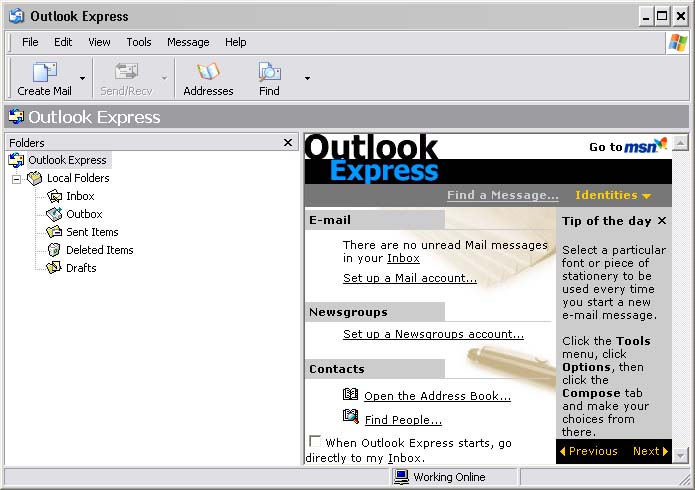Click the Sent Items folder icon

(x=54, y=232)
